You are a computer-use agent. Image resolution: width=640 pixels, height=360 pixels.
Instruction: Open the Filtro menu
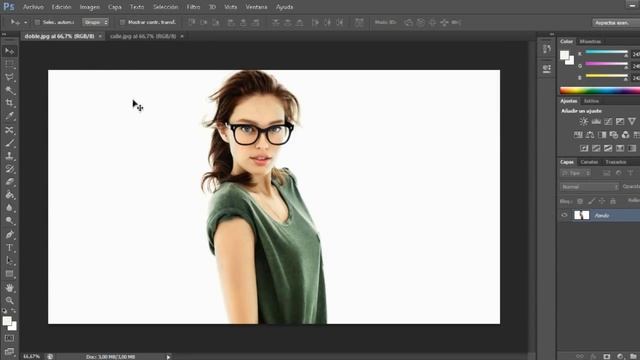point(193,7)
